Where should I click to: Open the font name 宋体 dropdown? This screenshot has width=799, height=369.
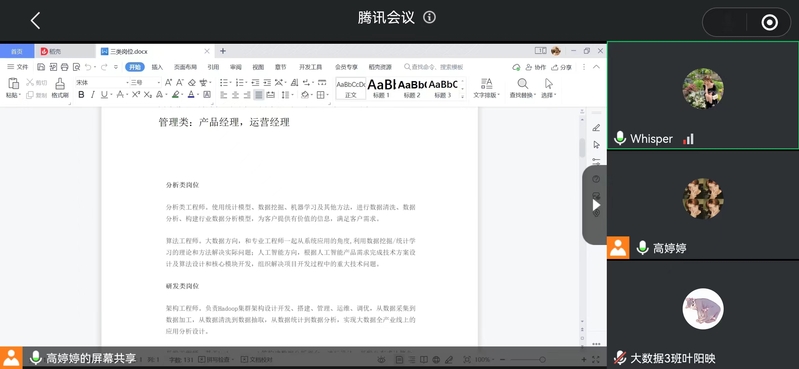[127, 82]
